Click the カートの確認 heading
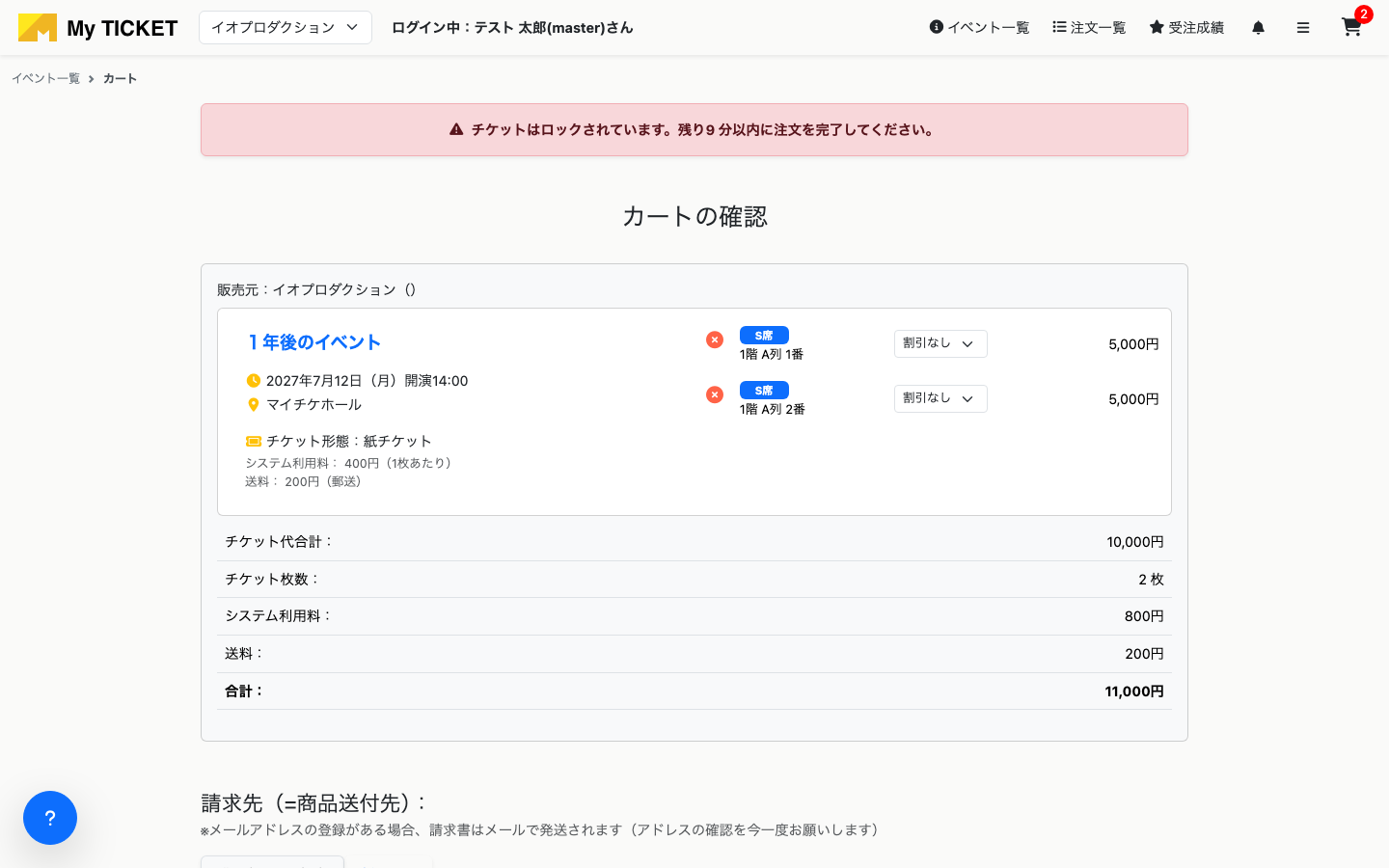 pos(694,216)
